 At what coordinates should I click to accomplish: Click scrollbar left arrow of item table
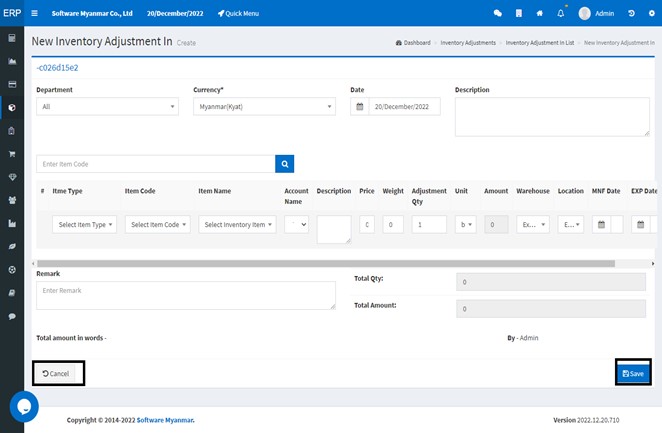click(33, 263)
